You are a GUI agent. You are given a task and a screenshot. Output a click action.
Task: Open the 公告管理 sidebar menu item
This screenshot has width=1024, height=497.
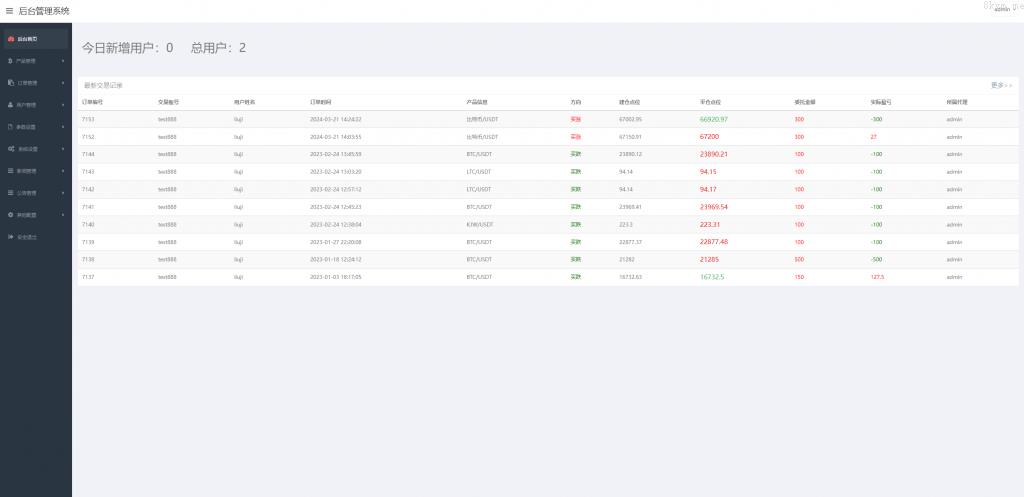coord(27,193)
